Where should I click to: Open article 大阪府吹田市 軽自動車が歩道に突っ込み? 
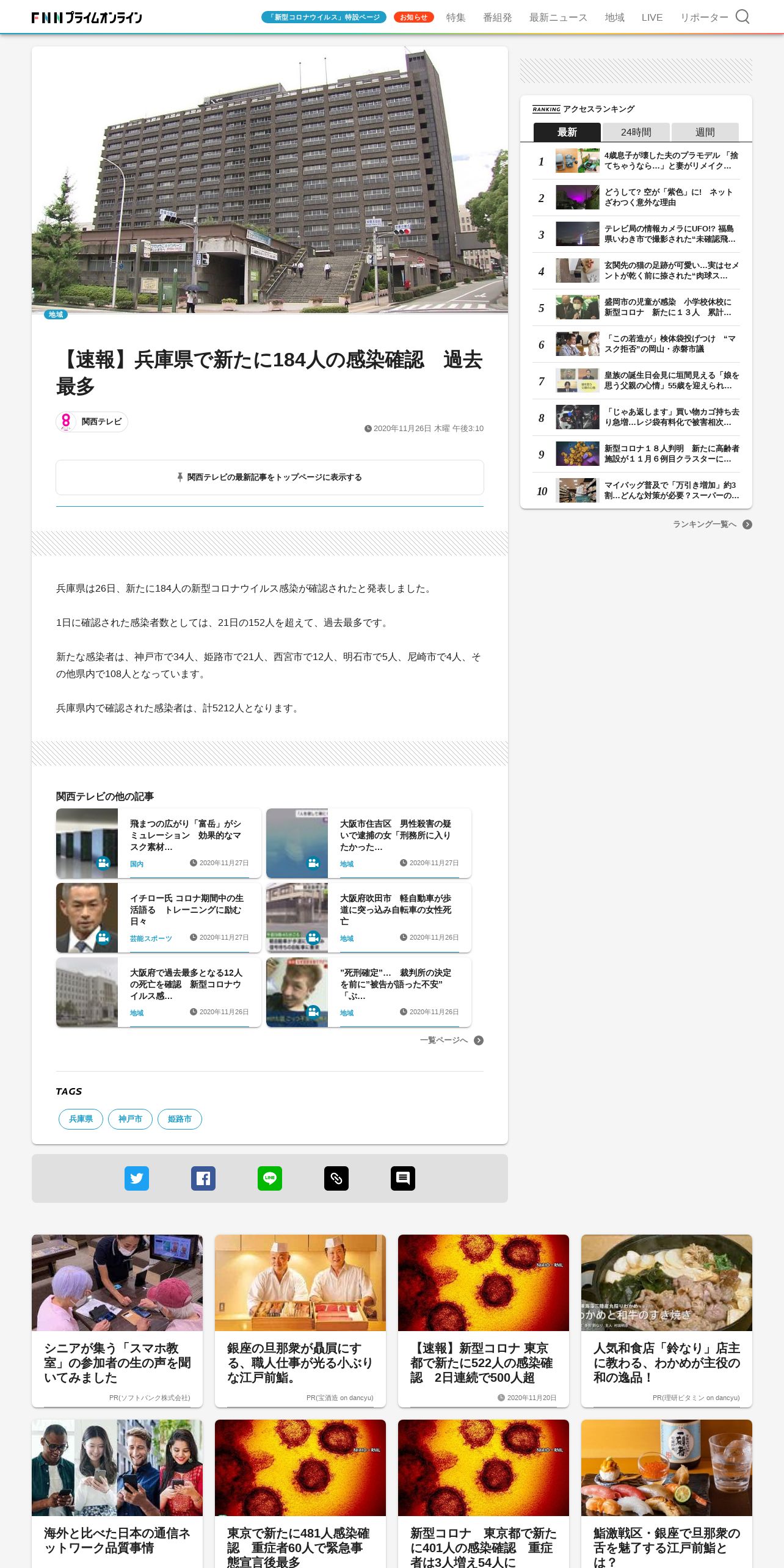click(x=369, y=918)
